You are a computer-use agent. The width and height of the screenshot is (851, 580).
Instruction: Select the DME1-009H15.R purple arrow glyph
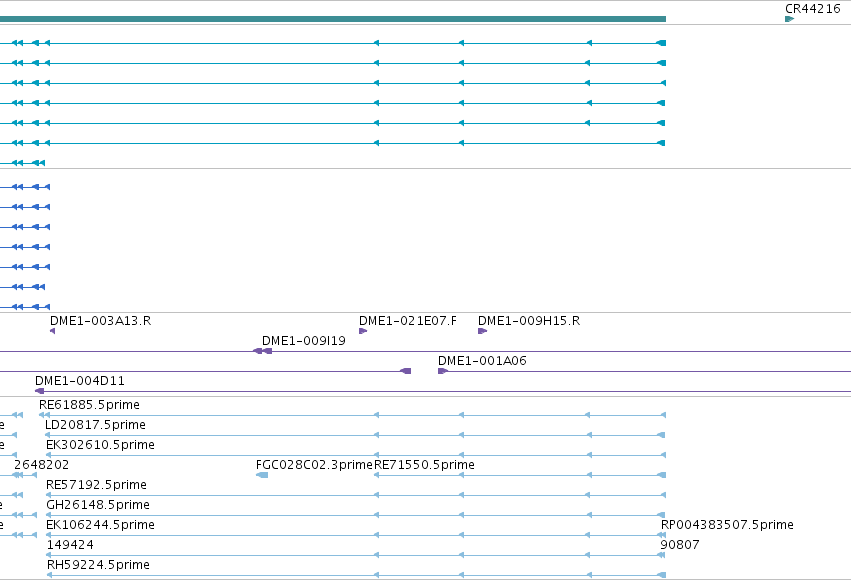pos(482,331)
